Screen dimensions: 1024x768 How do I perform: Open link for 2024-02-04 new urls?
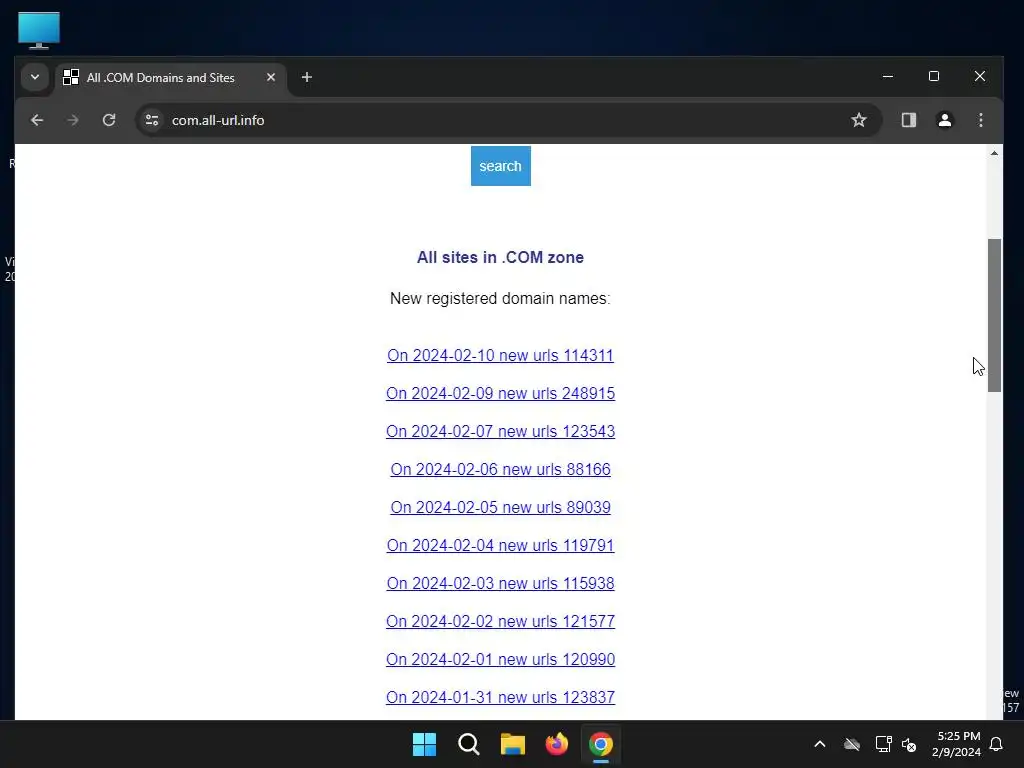500,545
